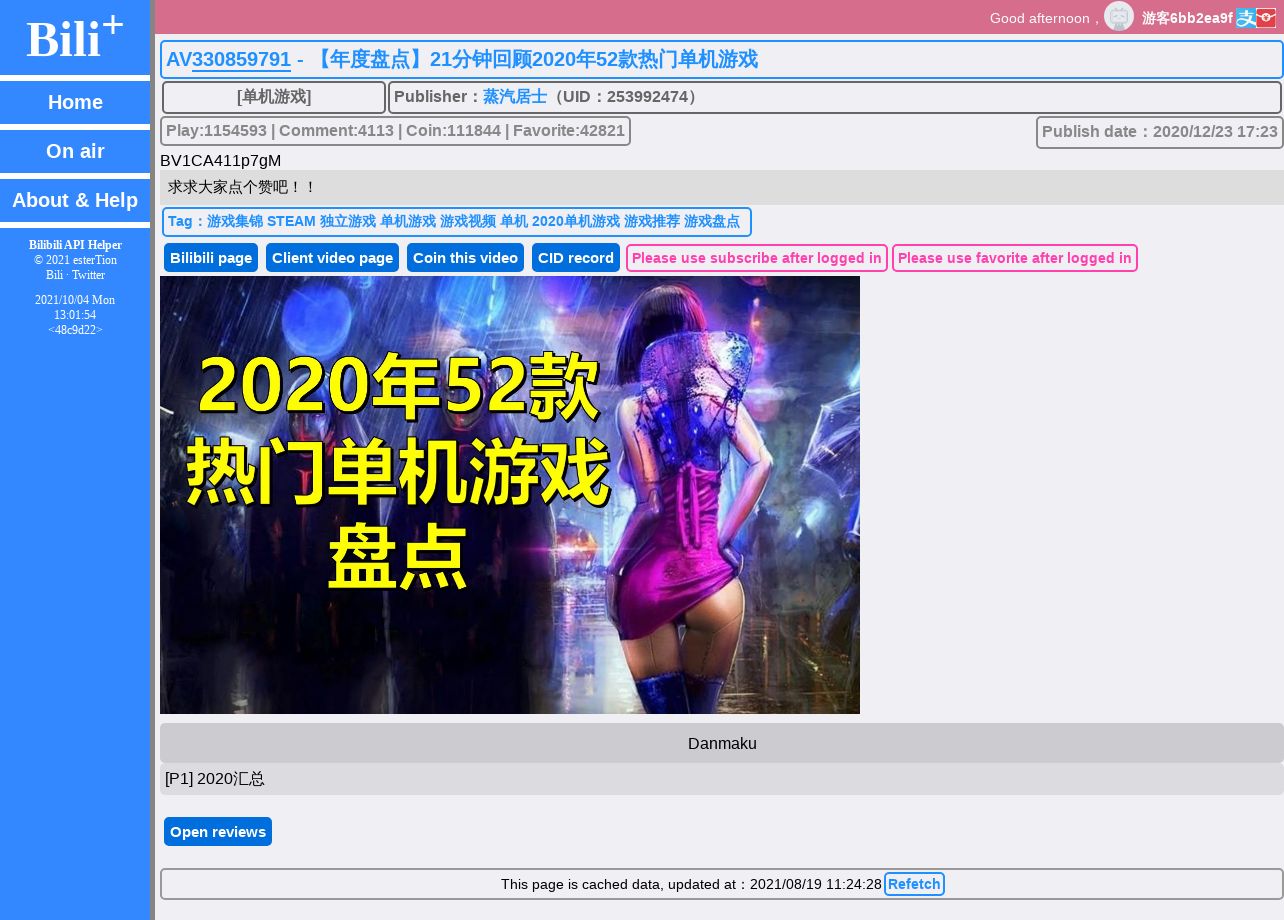Viewport: 1284px width, 920px height.
Task: Click the video cover thumbnail
Action: [510, 495]
